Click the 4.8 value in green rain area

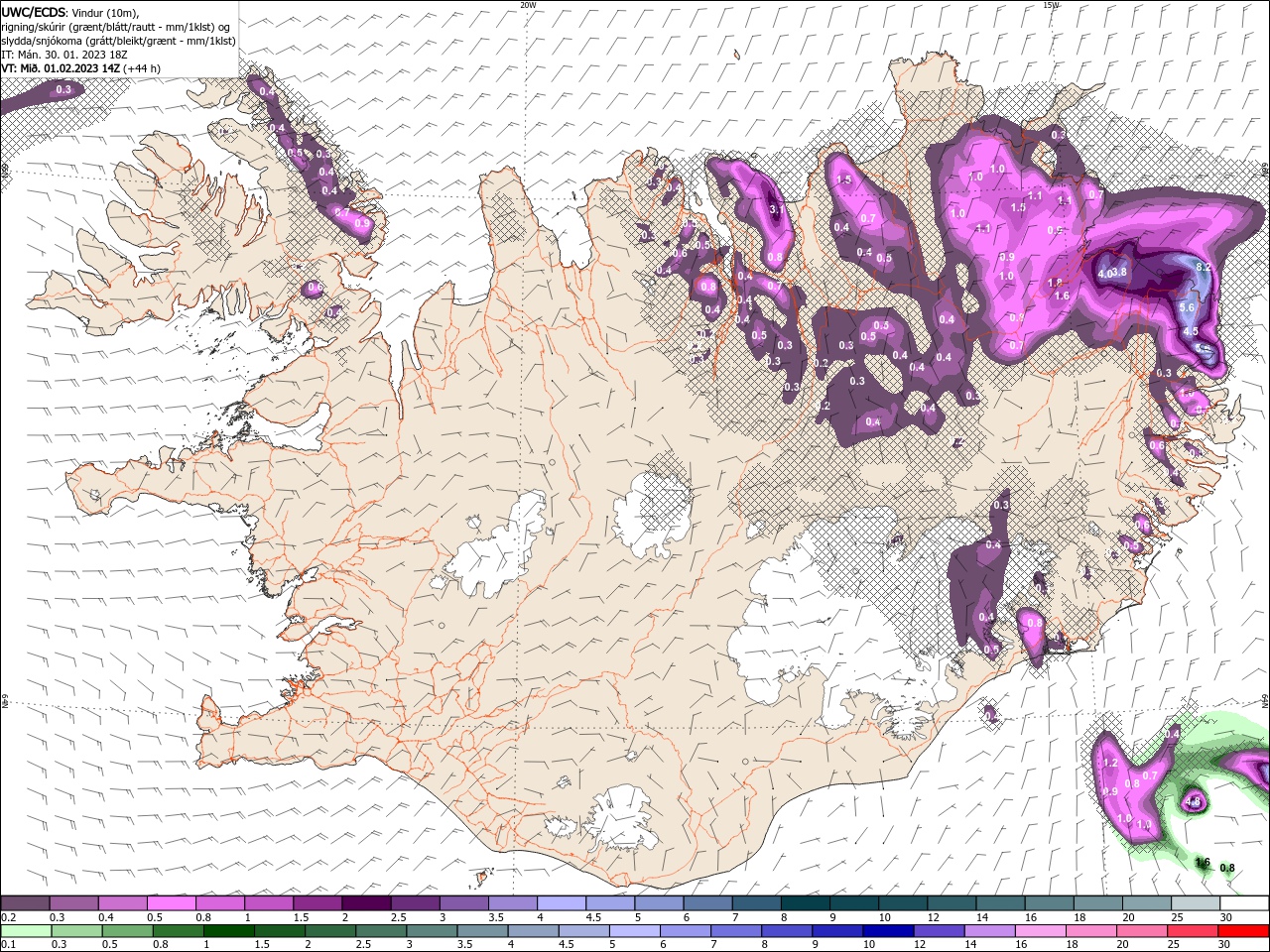coord(1195,802)
